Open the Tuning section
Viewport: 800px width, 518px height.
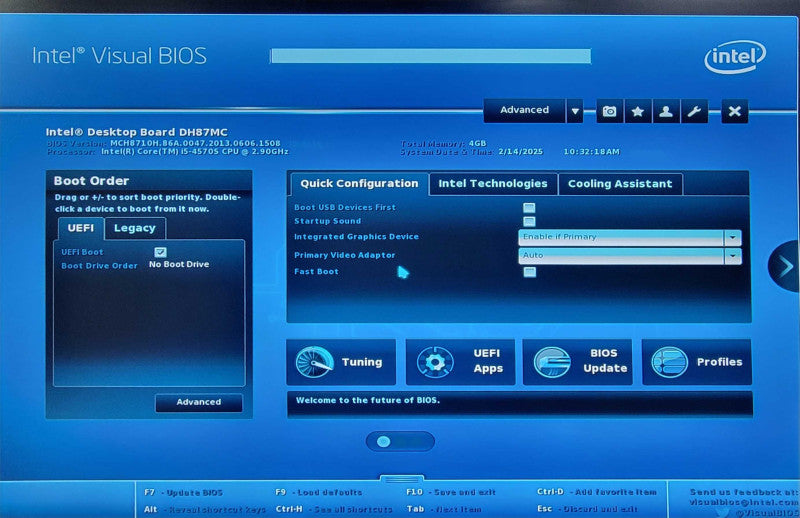(x=341, y=362)
